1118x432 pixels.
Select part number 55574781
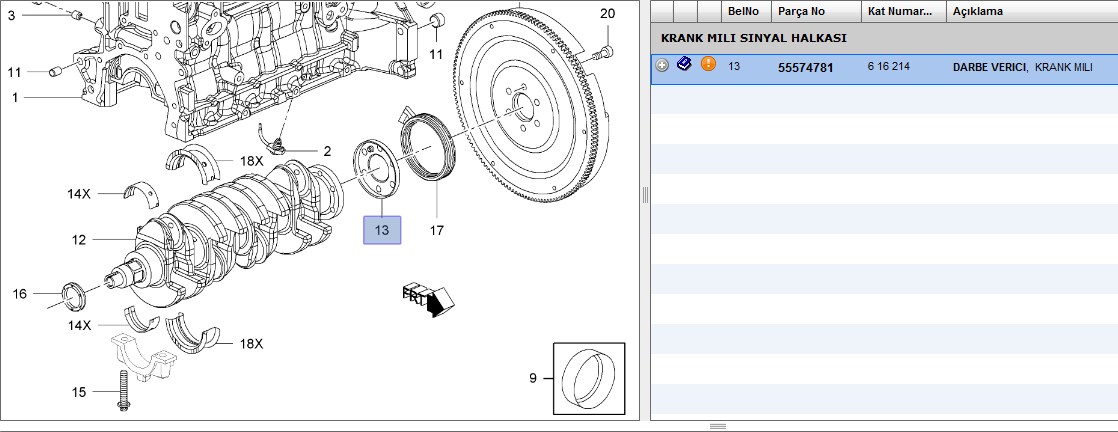[x=806, y=68]
